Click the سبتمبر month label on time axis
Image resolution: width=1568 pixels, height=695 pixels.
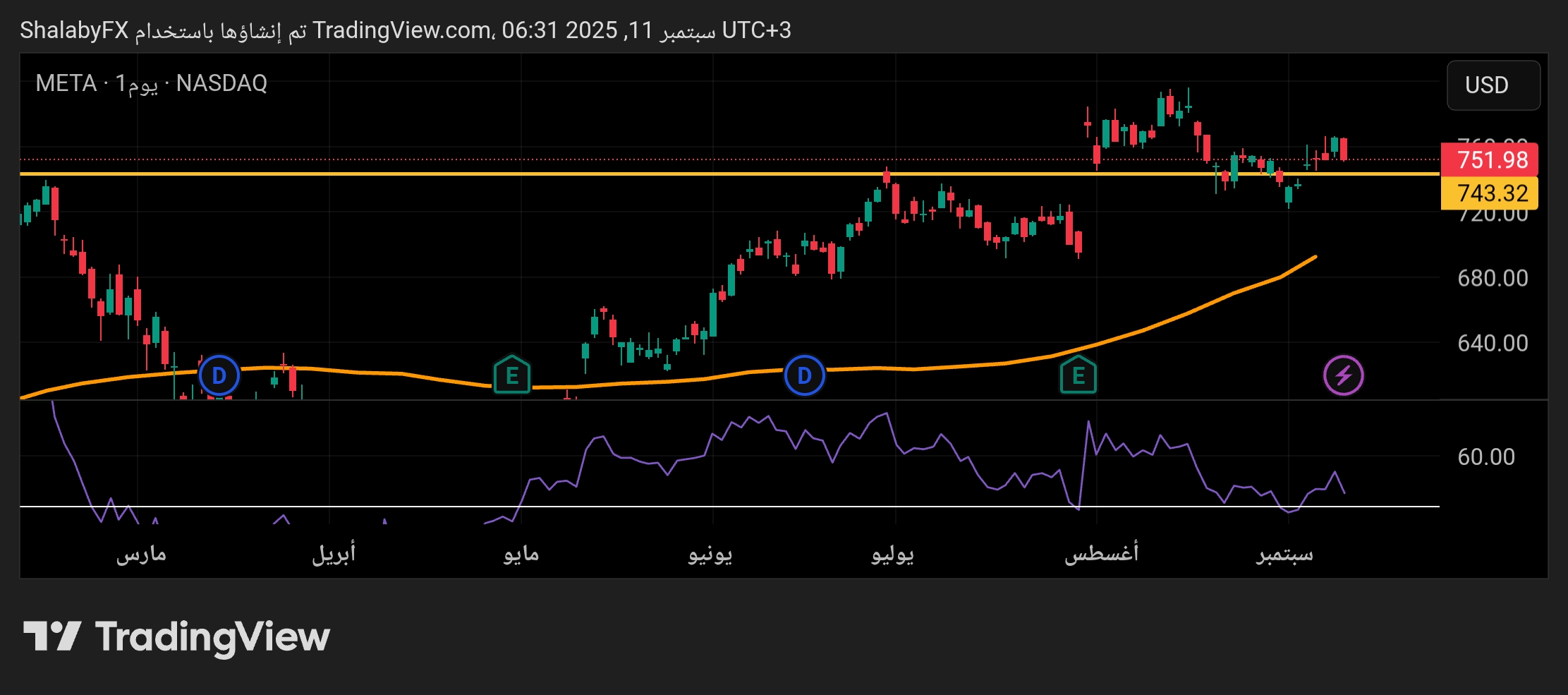point(1285,554)
